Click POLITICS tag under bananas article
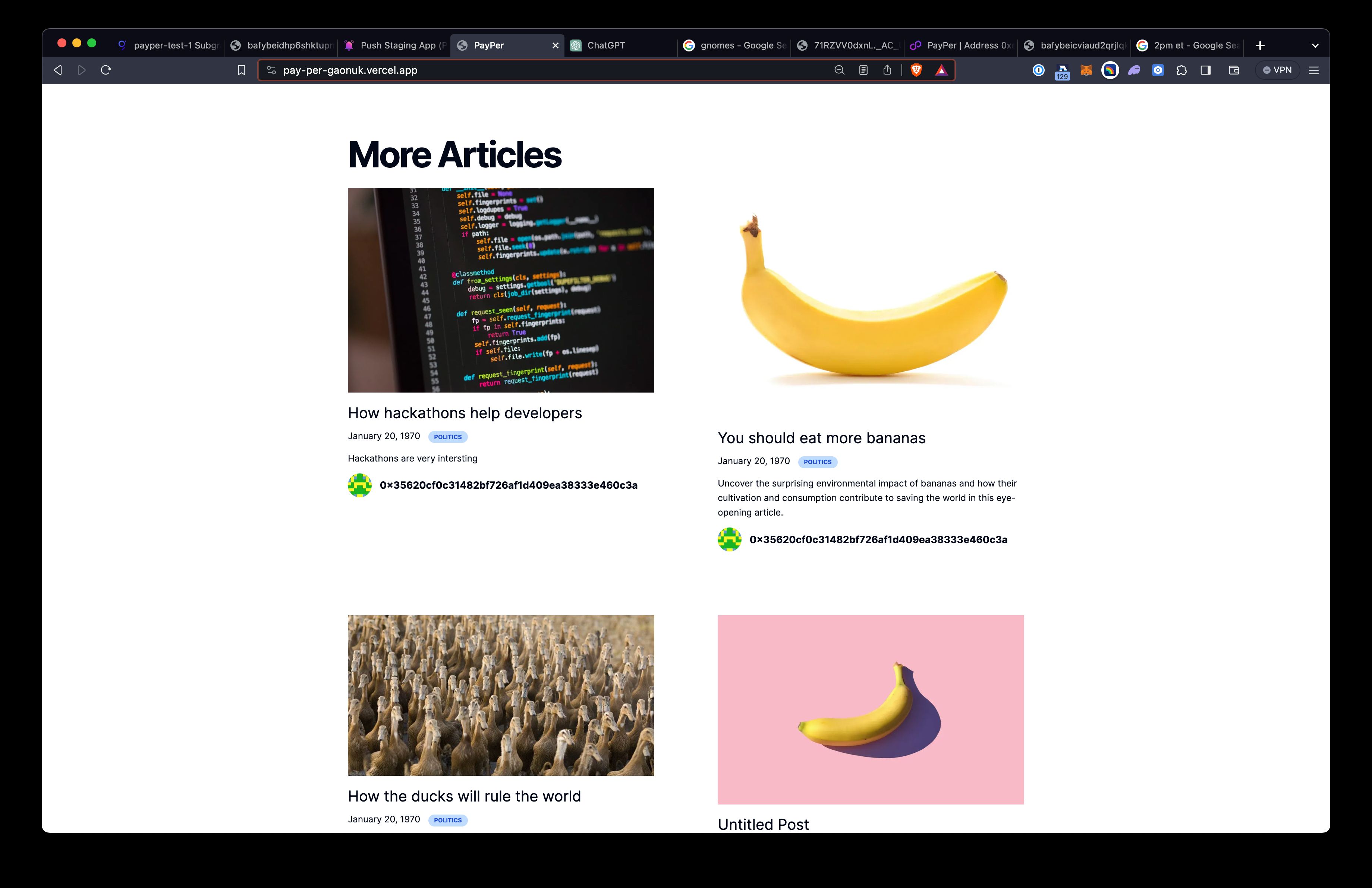The height and width of the screenshot is (888, 1372). [x=818, y=462]
